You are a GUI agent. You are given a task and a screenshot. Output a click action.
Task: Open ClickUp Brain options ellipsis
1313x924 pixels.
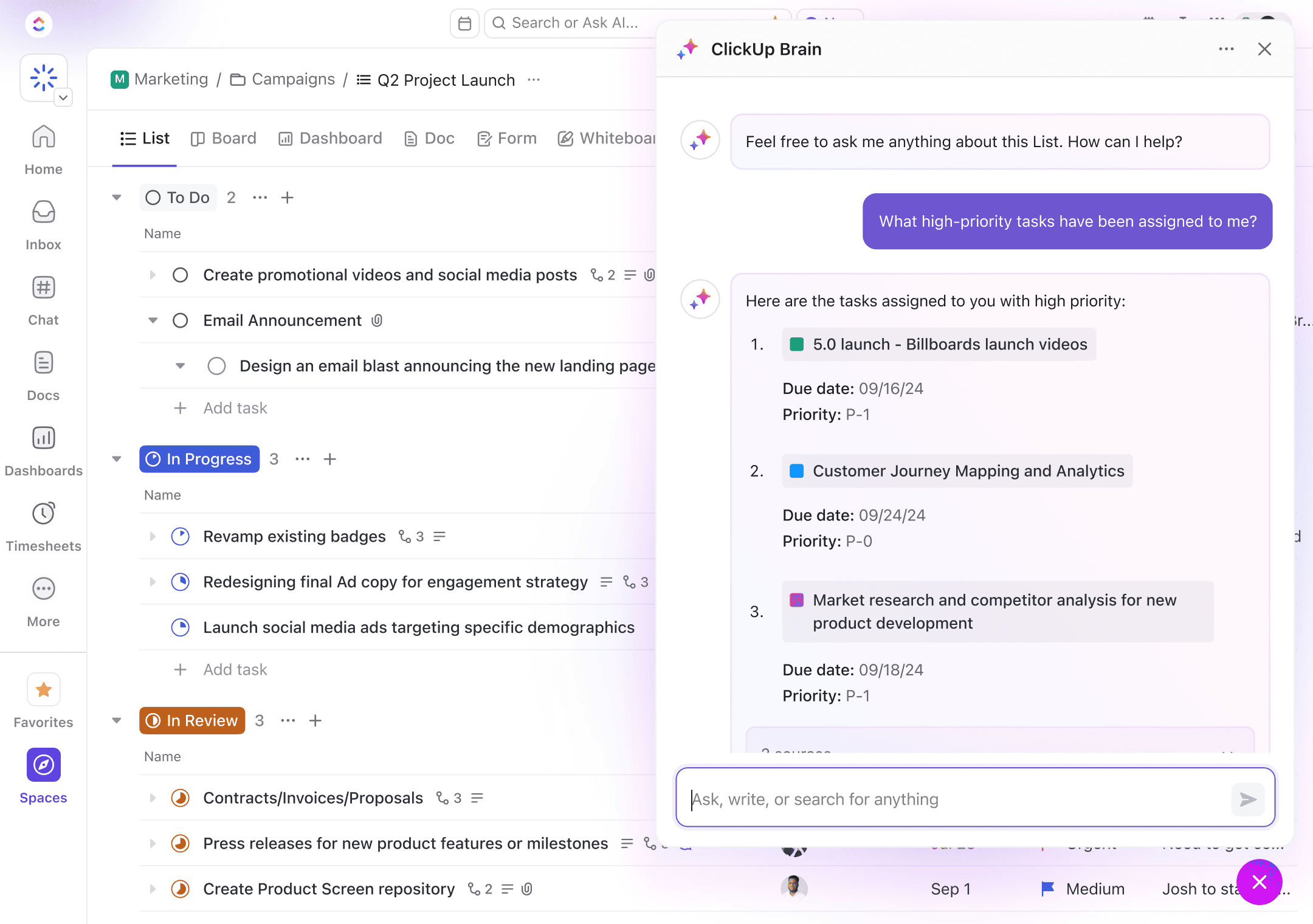[1226, 49]
